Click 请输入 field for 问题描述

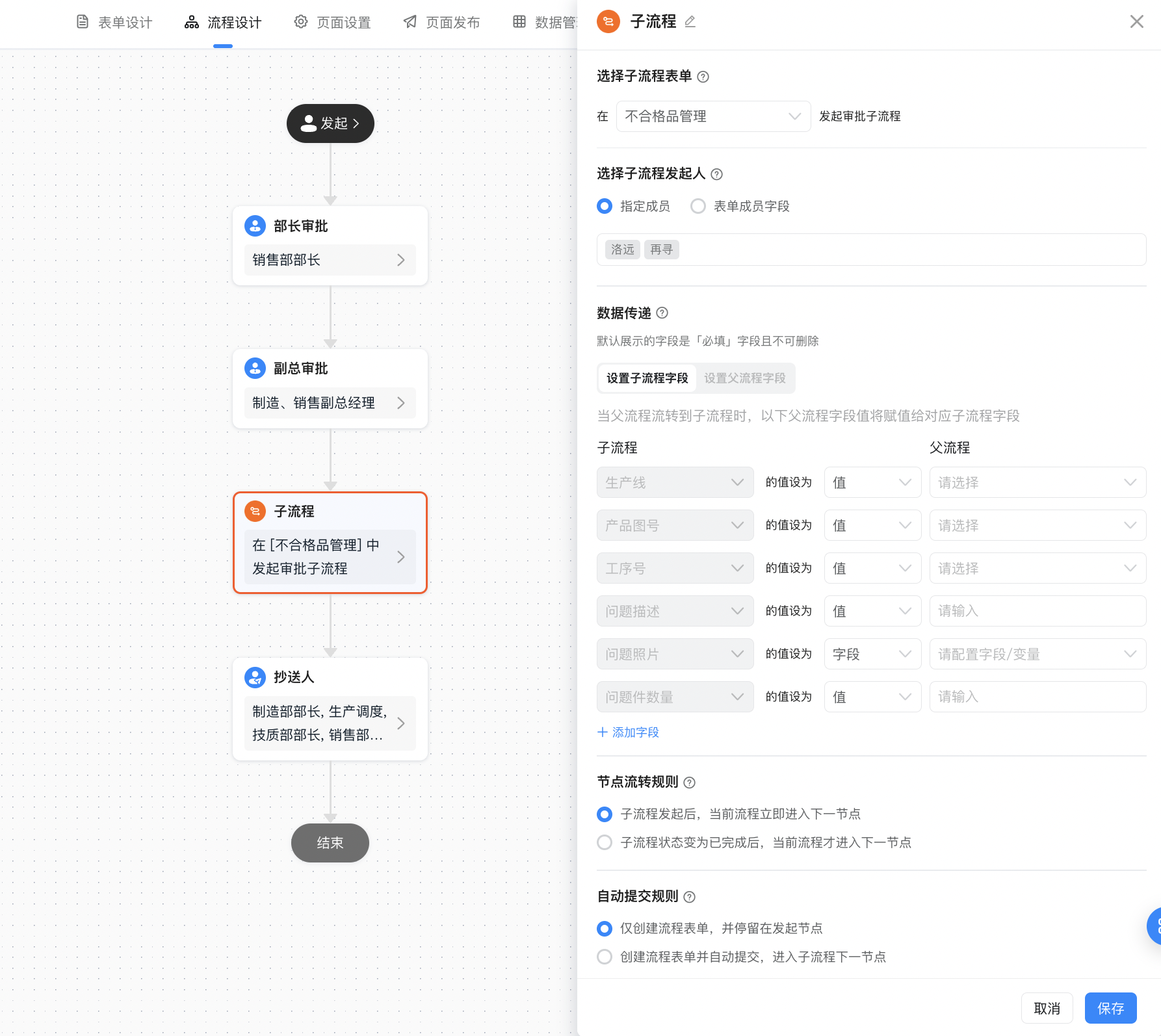[1037, 611]
